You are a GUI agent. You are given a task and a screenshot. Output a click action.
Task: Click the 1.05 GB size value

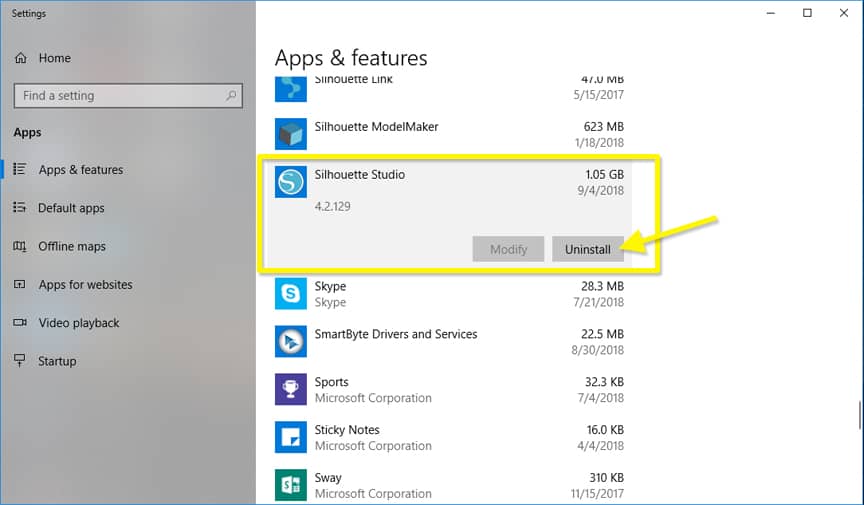(x=604, y=175)
